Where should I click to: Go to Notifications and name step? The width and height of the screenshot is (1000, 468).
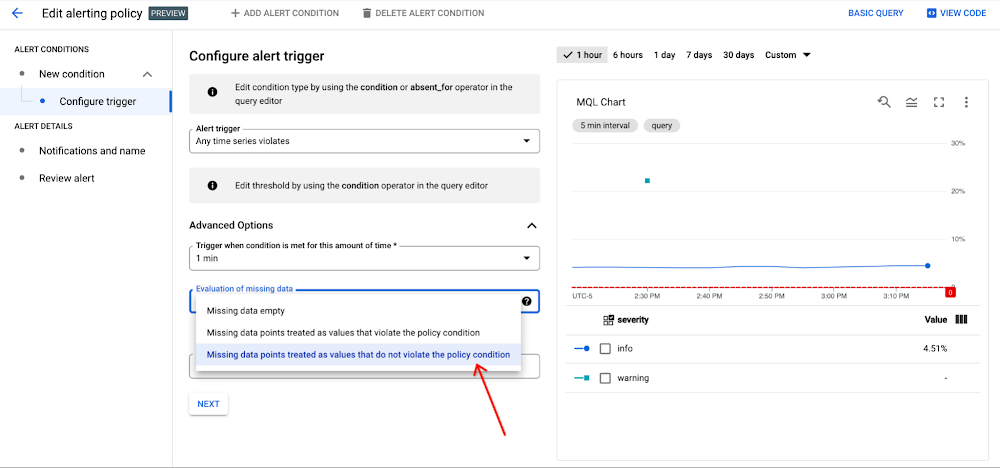pos(92,151)
